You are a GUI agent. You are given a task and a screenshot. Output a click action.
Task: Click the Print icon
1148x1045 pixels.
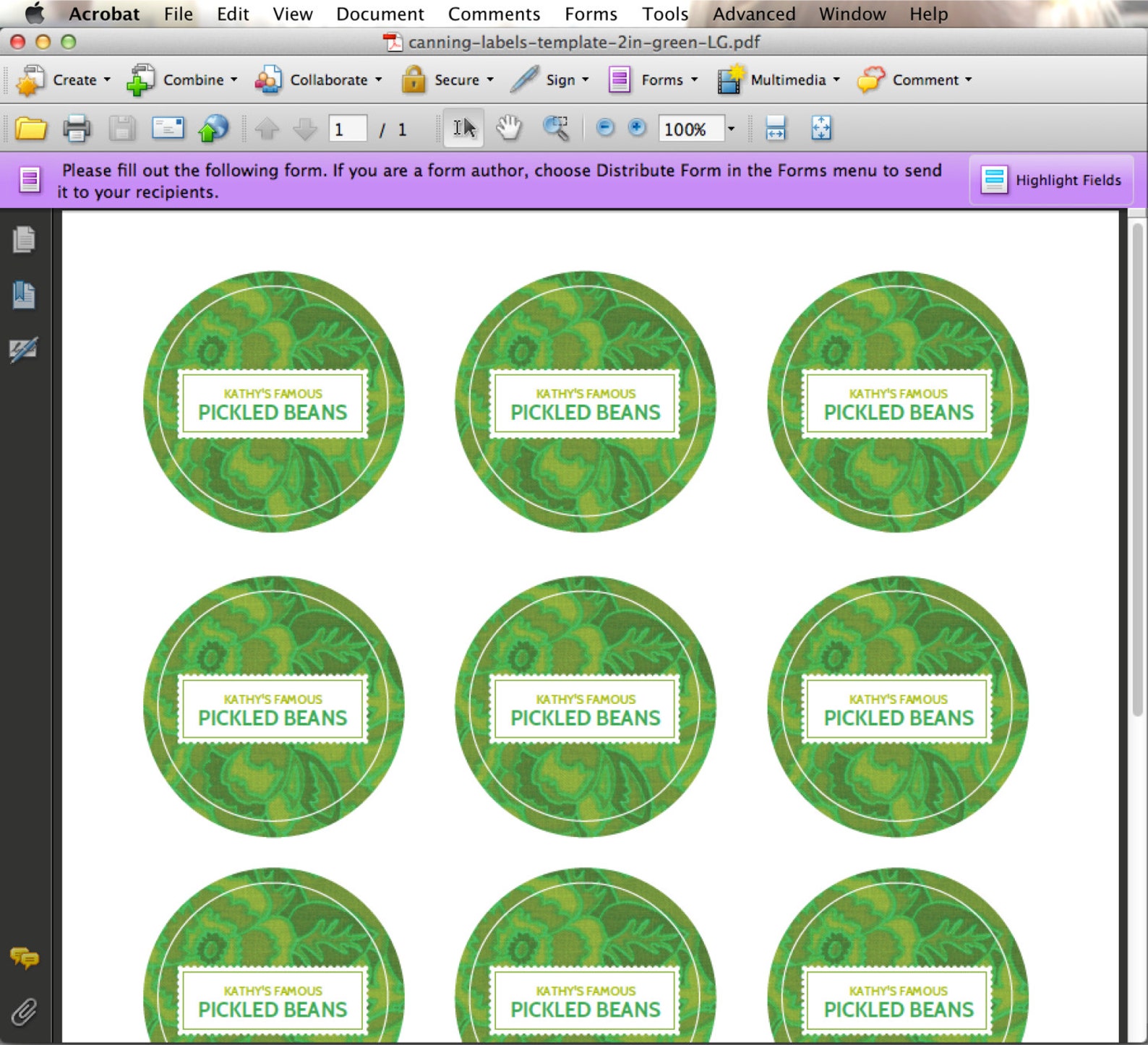click(77, 129)
